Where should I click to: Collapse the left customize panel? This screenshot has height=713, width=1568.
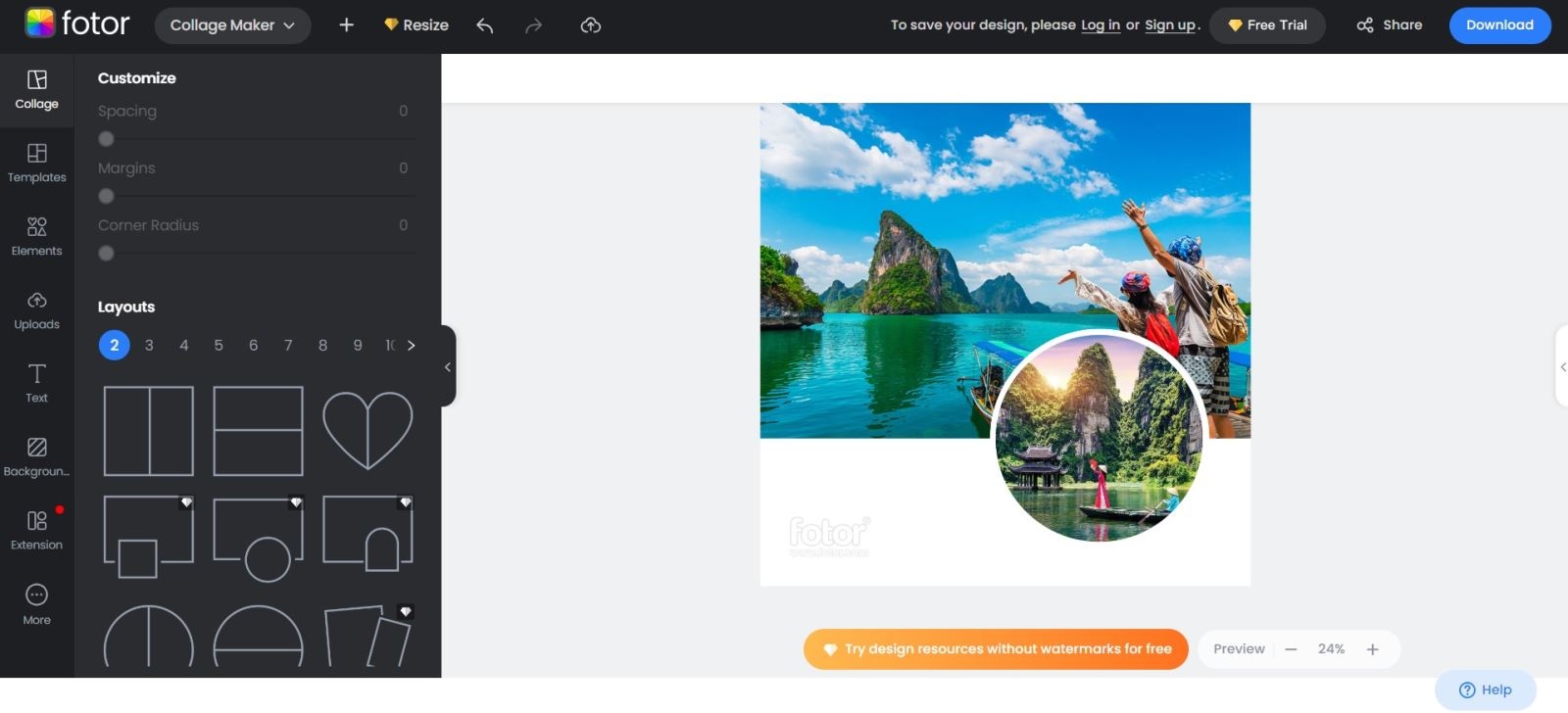point(448,366)
